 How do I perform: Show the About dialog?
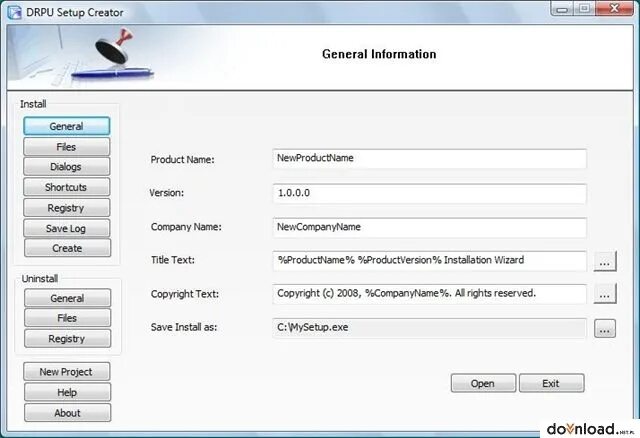(x=67, y=413)
